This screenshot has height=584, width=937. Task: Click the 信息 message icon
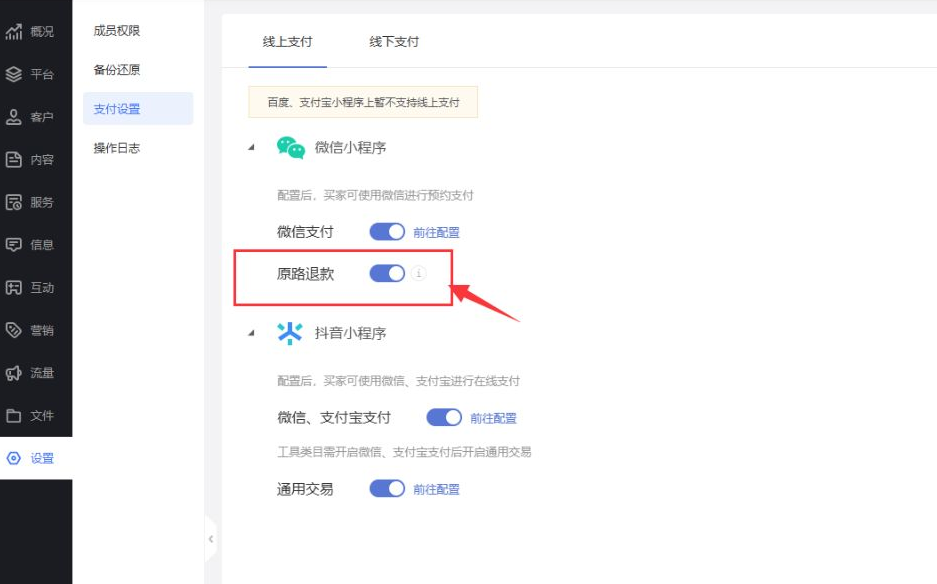[x=14, y=244]
